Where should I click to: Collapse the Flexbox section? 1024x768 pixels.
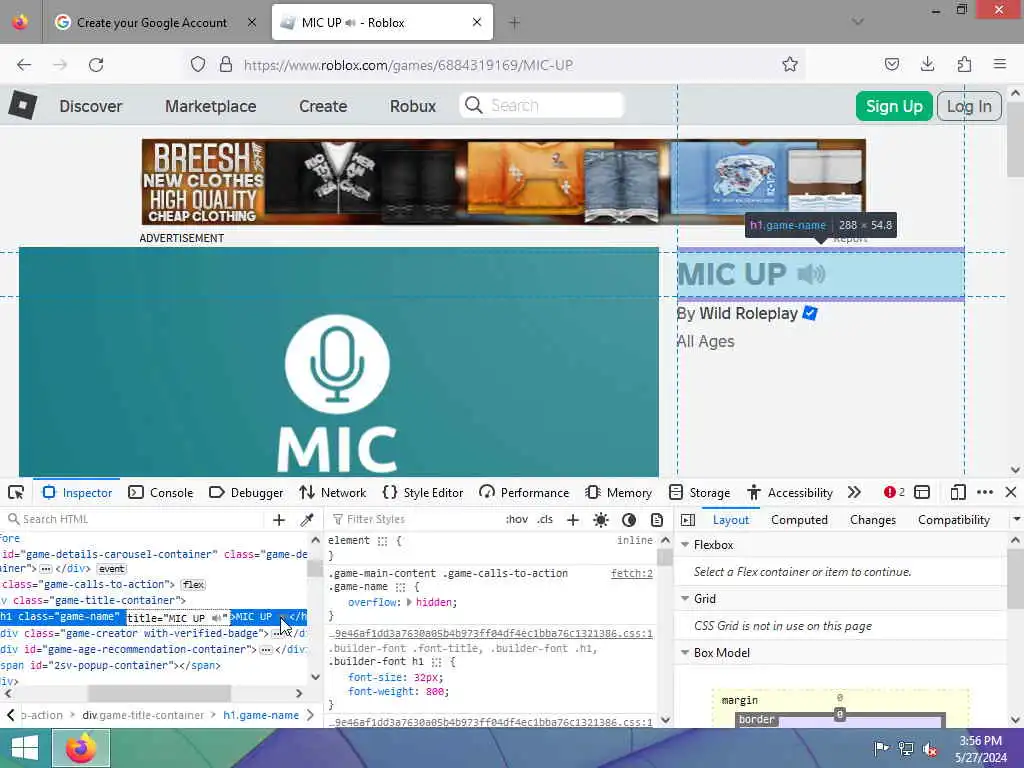[x=685, y=545]
